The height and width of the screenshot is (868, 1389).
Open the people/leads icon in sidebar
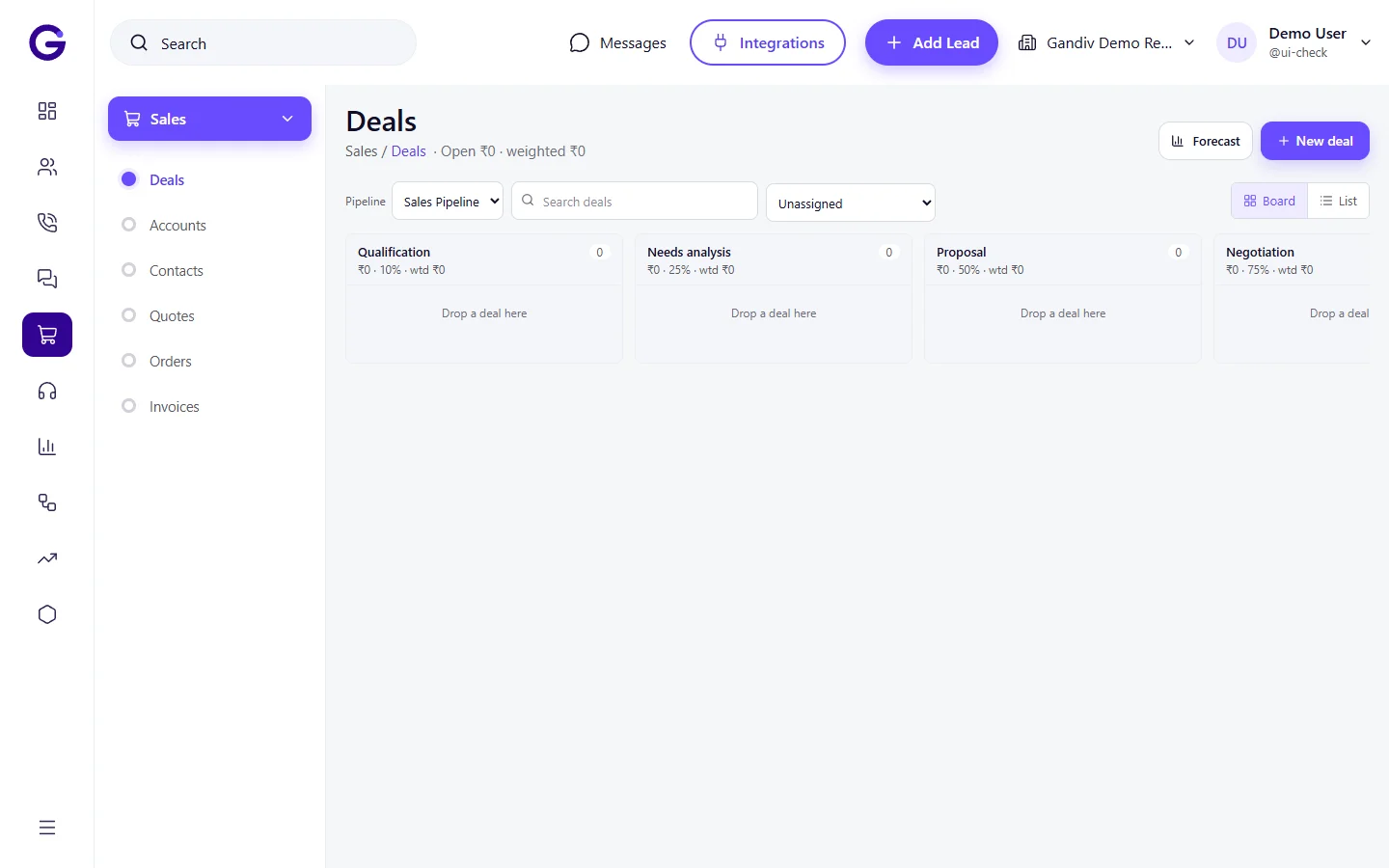47,167
